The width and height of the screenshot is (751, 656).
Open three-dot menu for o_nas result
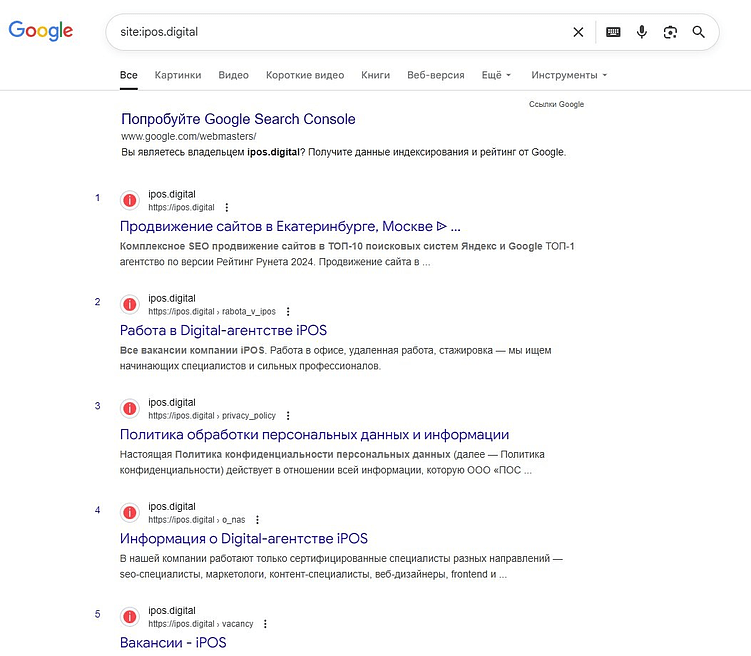coord(257,520)
